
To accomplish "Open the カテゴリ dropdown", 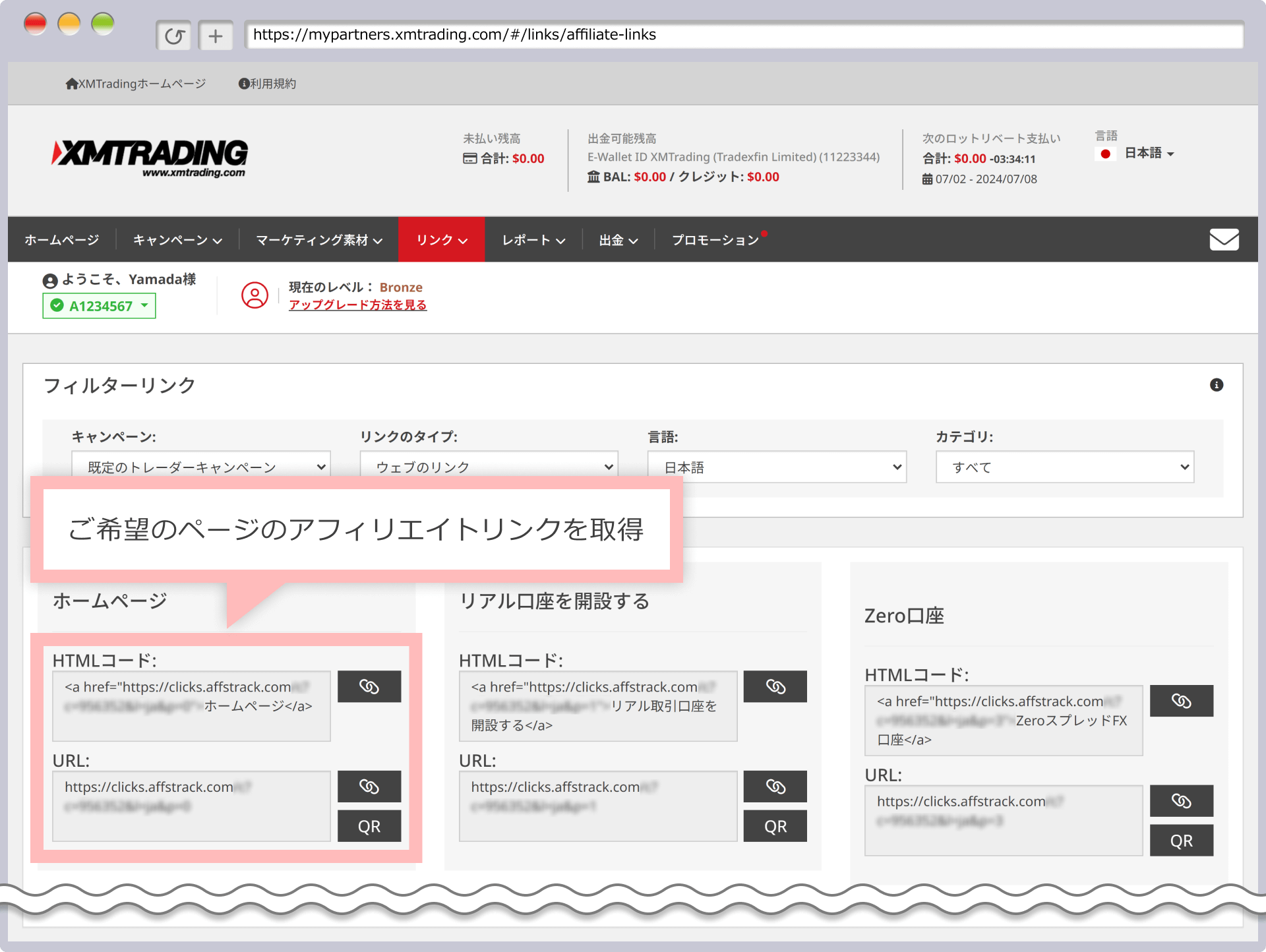I will point(1065,467).
